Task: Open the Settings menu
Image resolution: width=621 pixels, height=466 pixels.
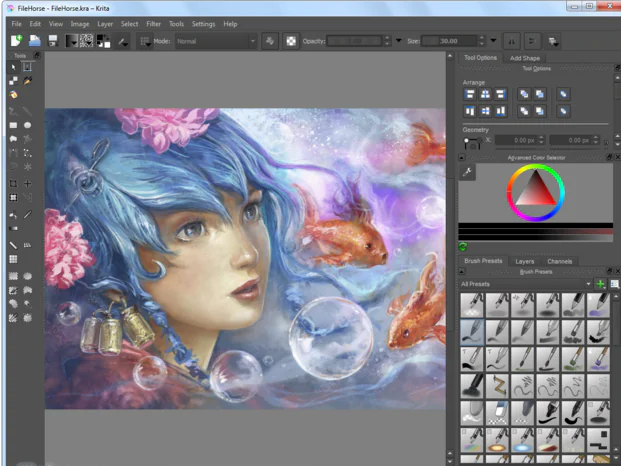Action: coord(203,24)
